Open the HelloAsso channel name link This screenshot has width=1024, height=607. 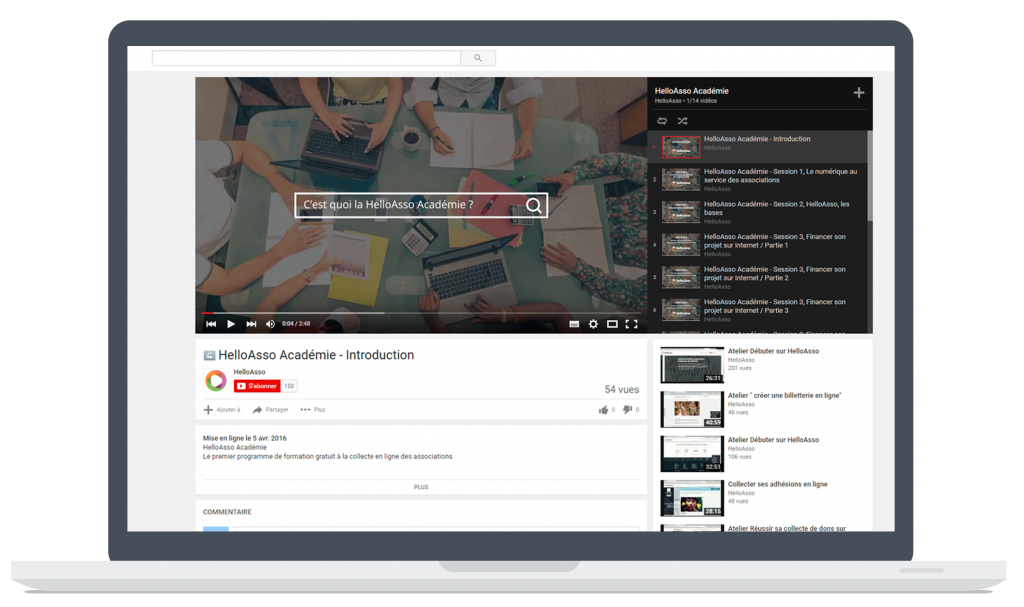249,372
